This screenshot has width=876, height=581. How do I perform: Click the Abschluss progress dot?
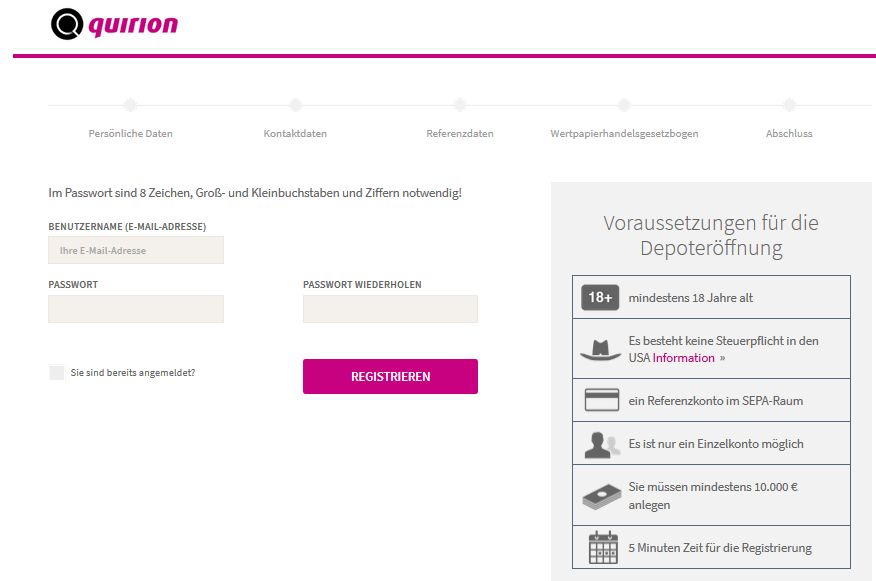click(789, 105)
